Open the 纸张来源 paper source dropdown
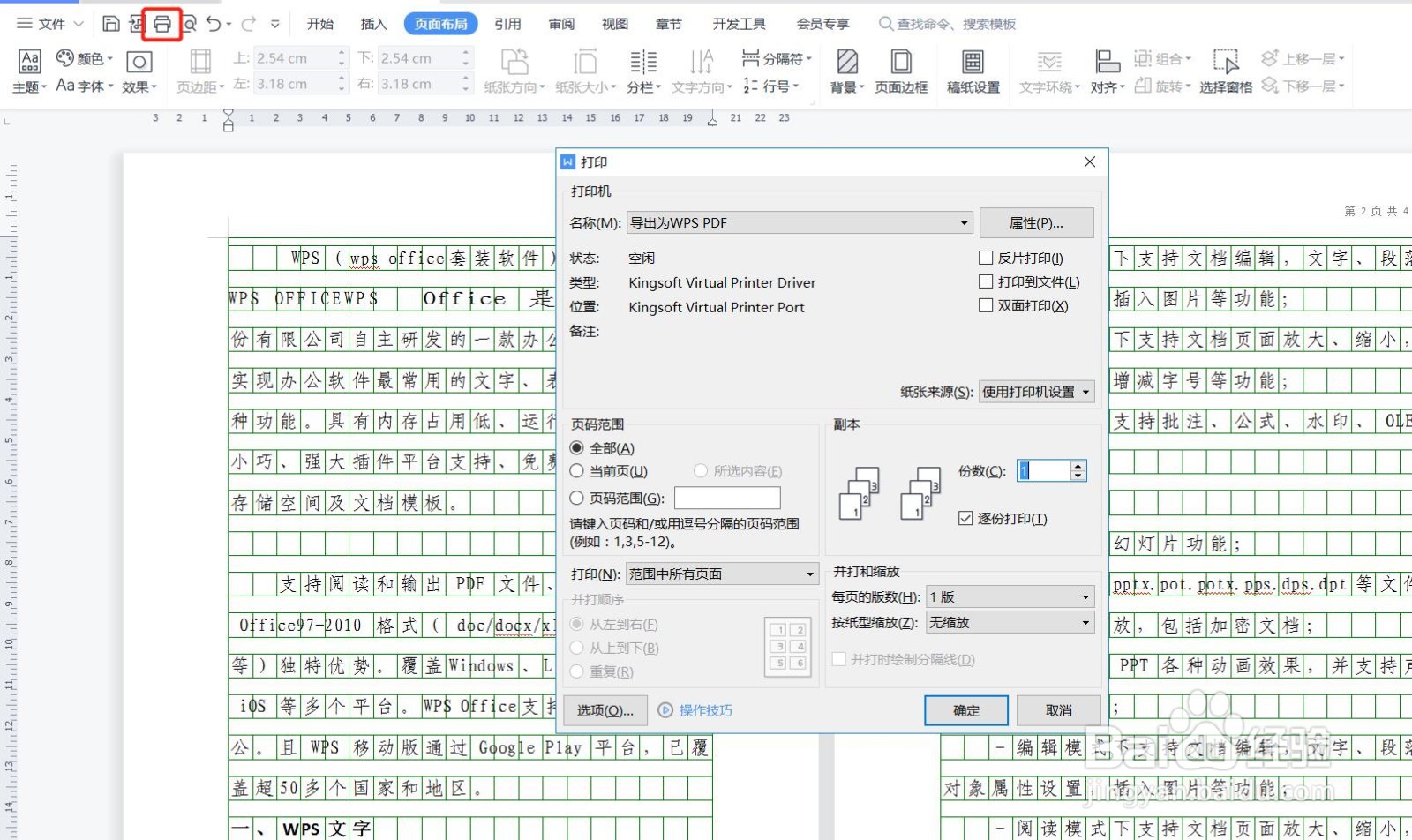1412x840 pixels. coord(1087,392)
